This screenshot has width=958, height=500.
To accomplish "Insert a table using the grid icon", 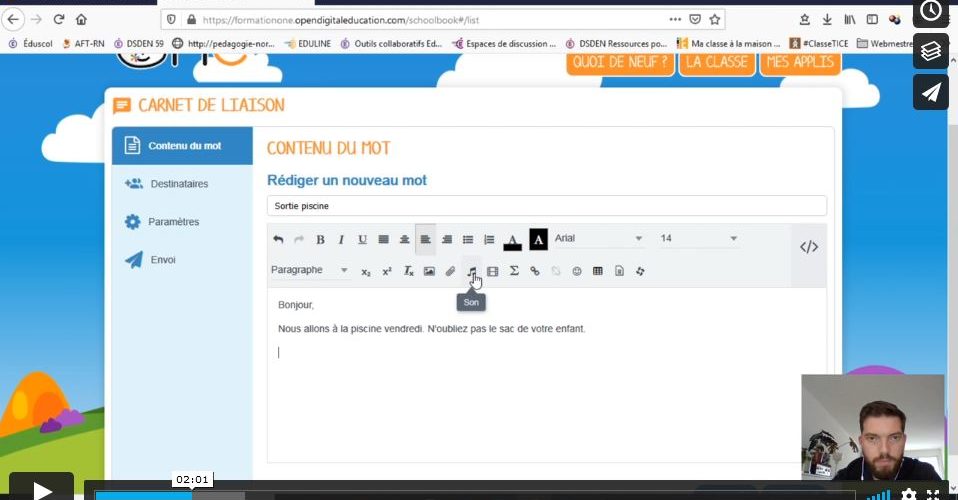I will [598, 271].
